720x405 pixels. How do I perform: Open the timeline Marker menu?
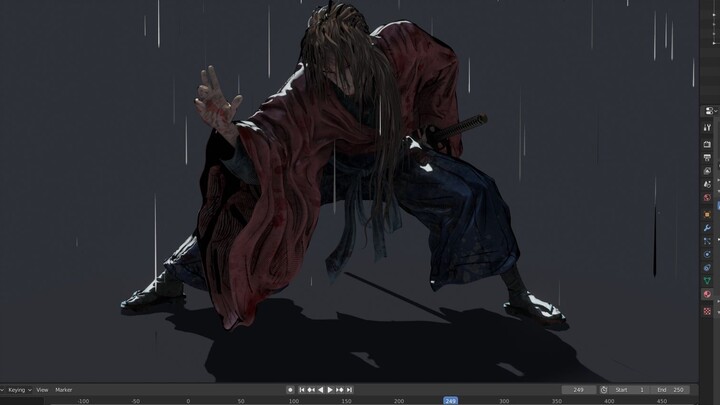point(63,390)
